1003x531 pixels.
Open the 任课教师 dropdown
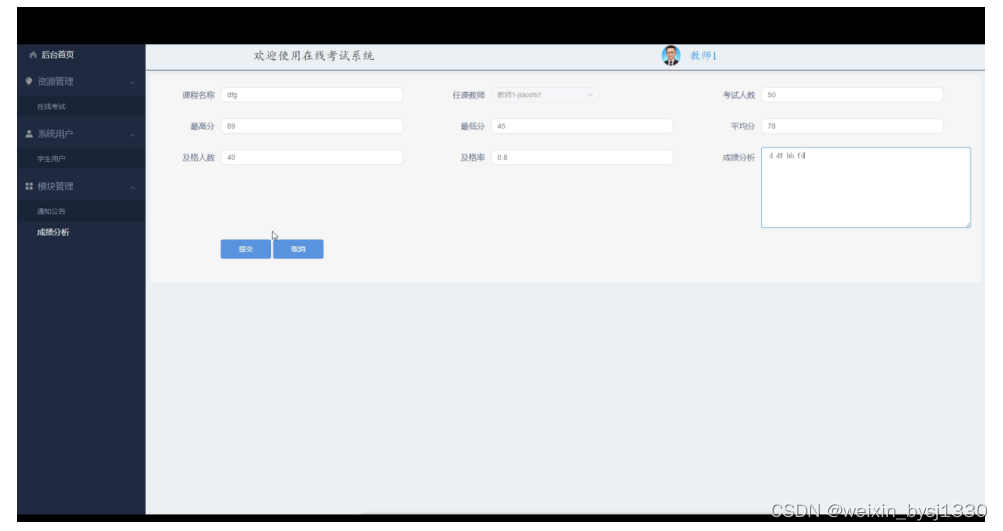tap(544, 95)
